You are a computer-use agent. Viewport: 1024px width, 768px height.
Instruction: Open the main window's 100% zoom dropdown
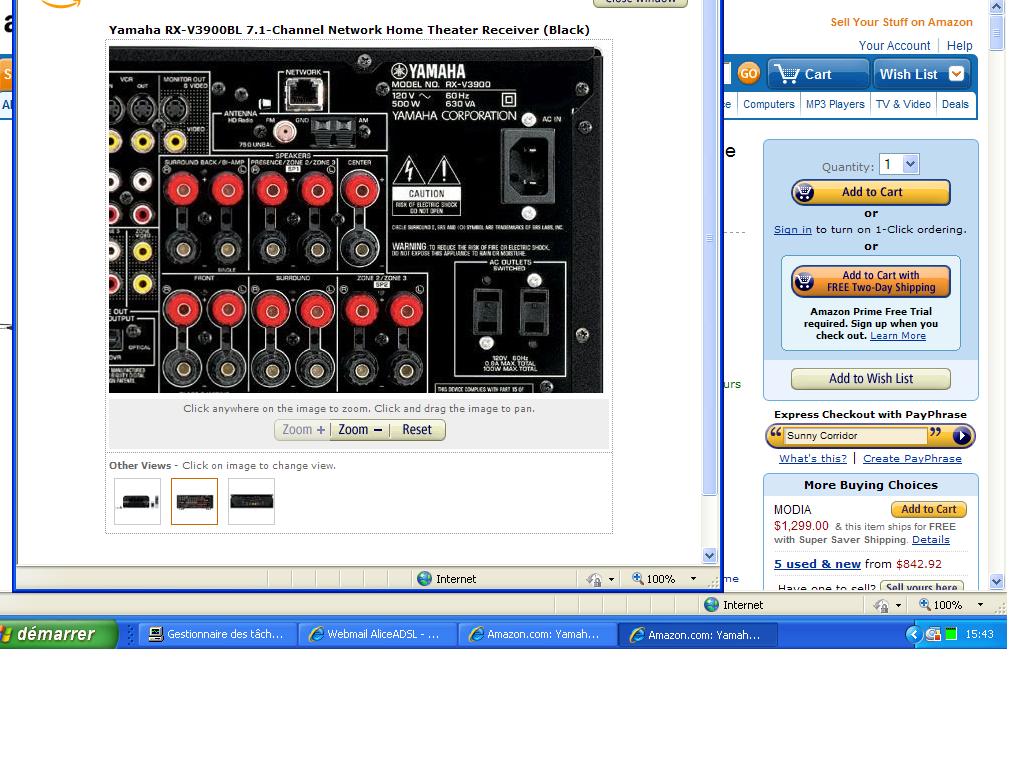pos(980,605)
